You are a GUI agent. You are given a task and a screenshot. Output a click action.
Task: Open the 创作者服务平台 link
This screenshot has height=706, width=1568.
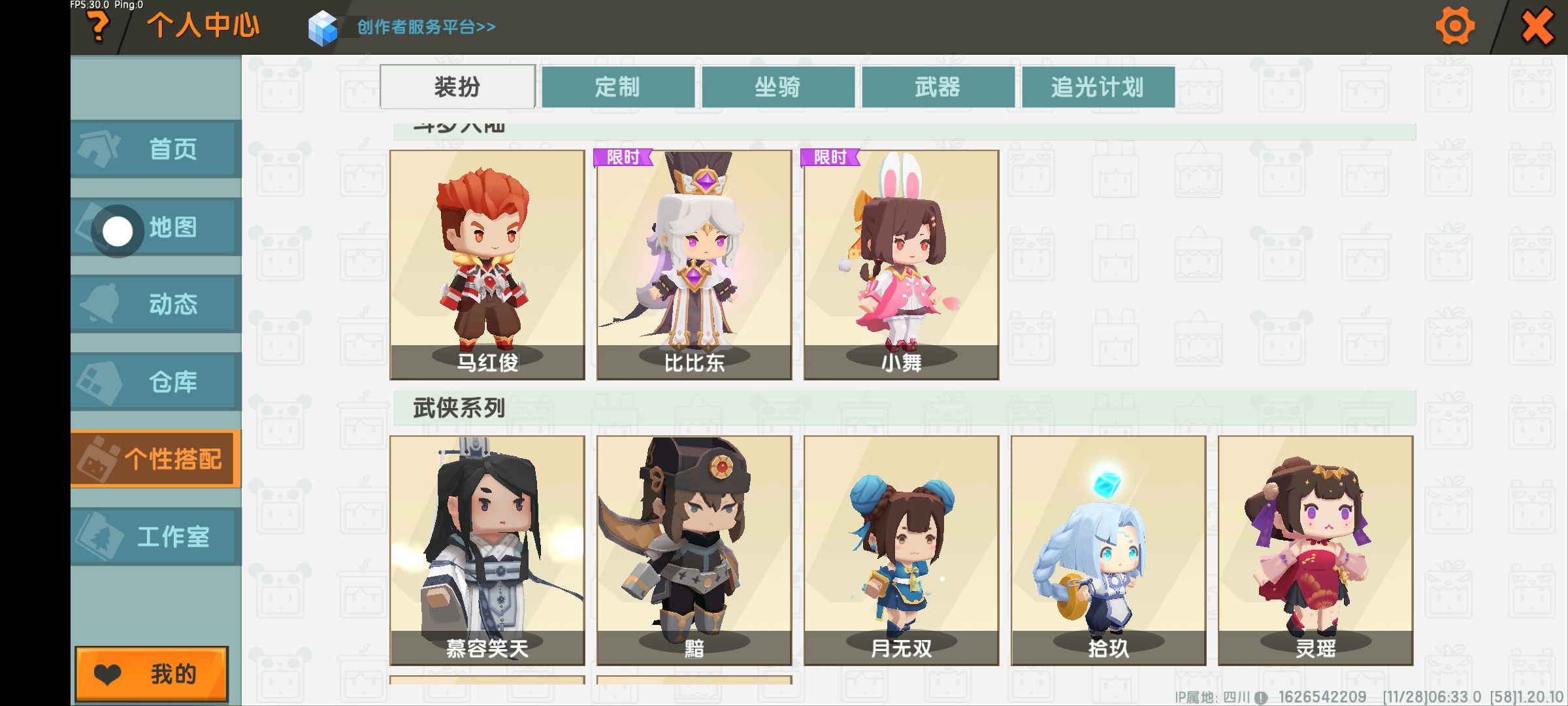[427, 27]
